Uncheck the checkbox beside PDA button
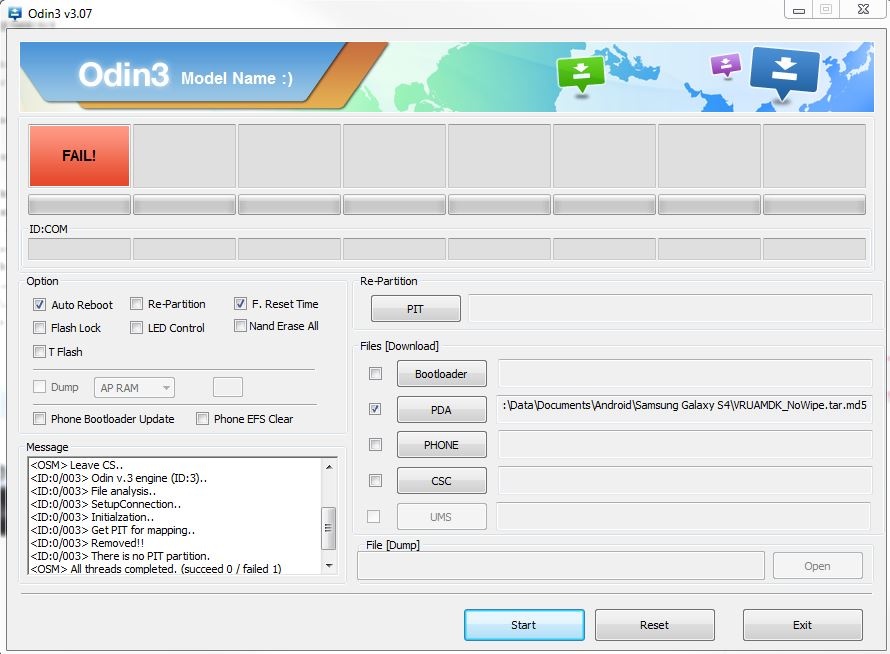890x654 pixels. click(375, 409)
